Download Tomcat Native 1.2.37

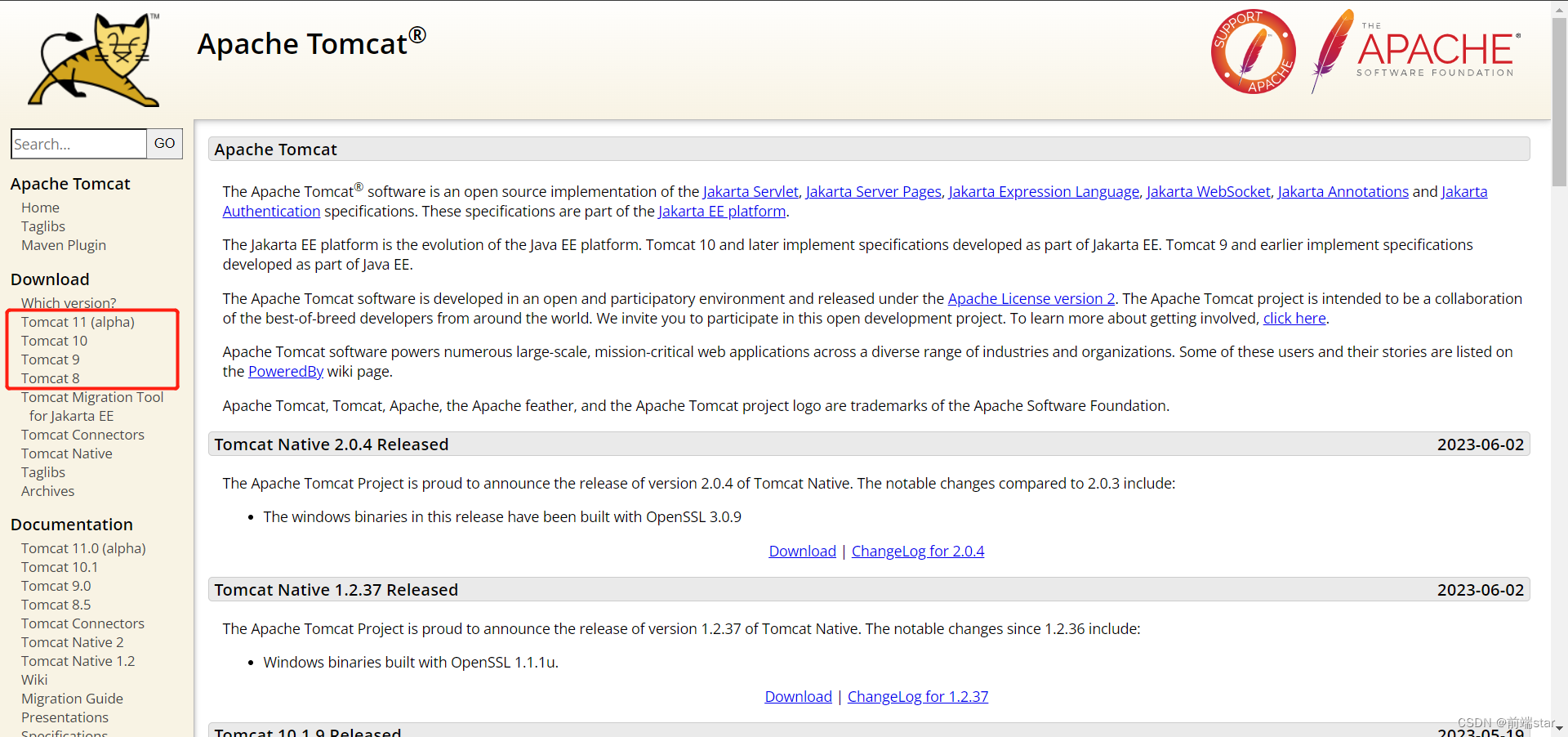(798, 697)
